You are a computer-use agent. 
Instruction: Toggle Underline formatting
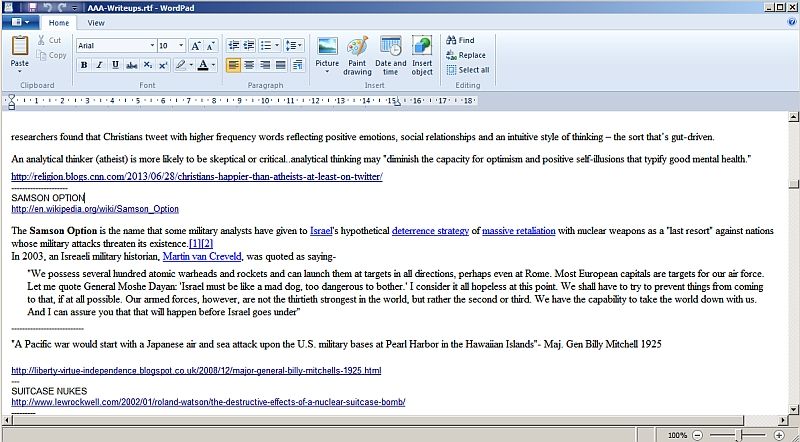(115, 65)
